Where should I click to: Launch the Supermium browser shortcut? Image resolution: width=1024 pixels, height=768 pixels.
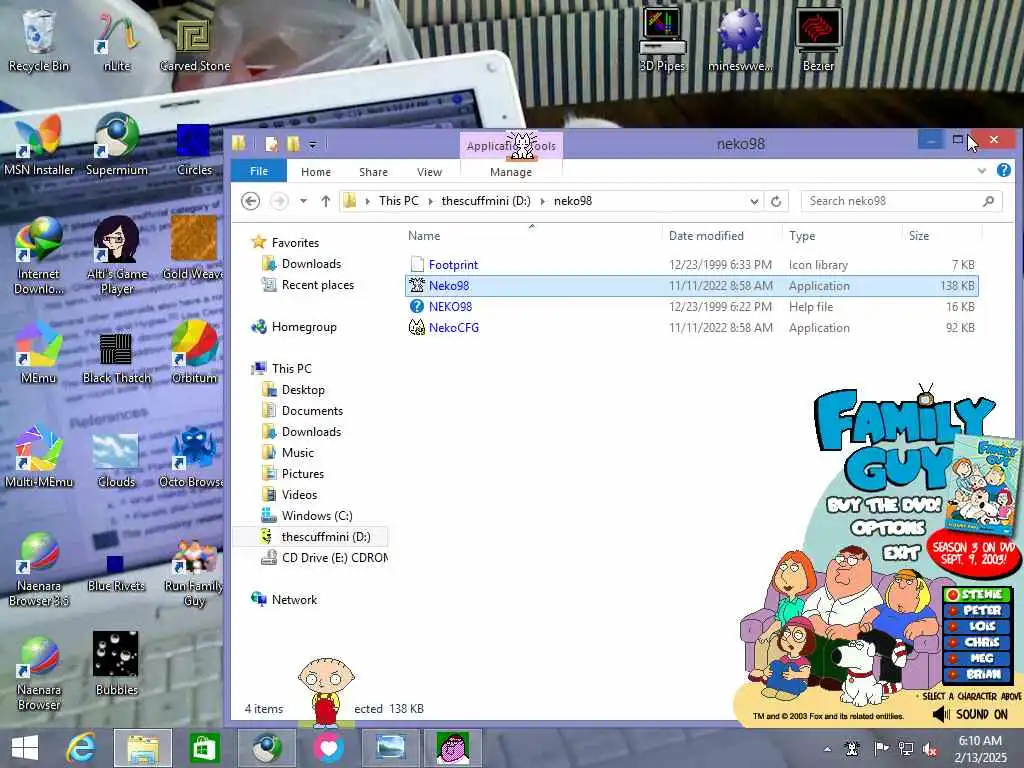coord(116,145)
